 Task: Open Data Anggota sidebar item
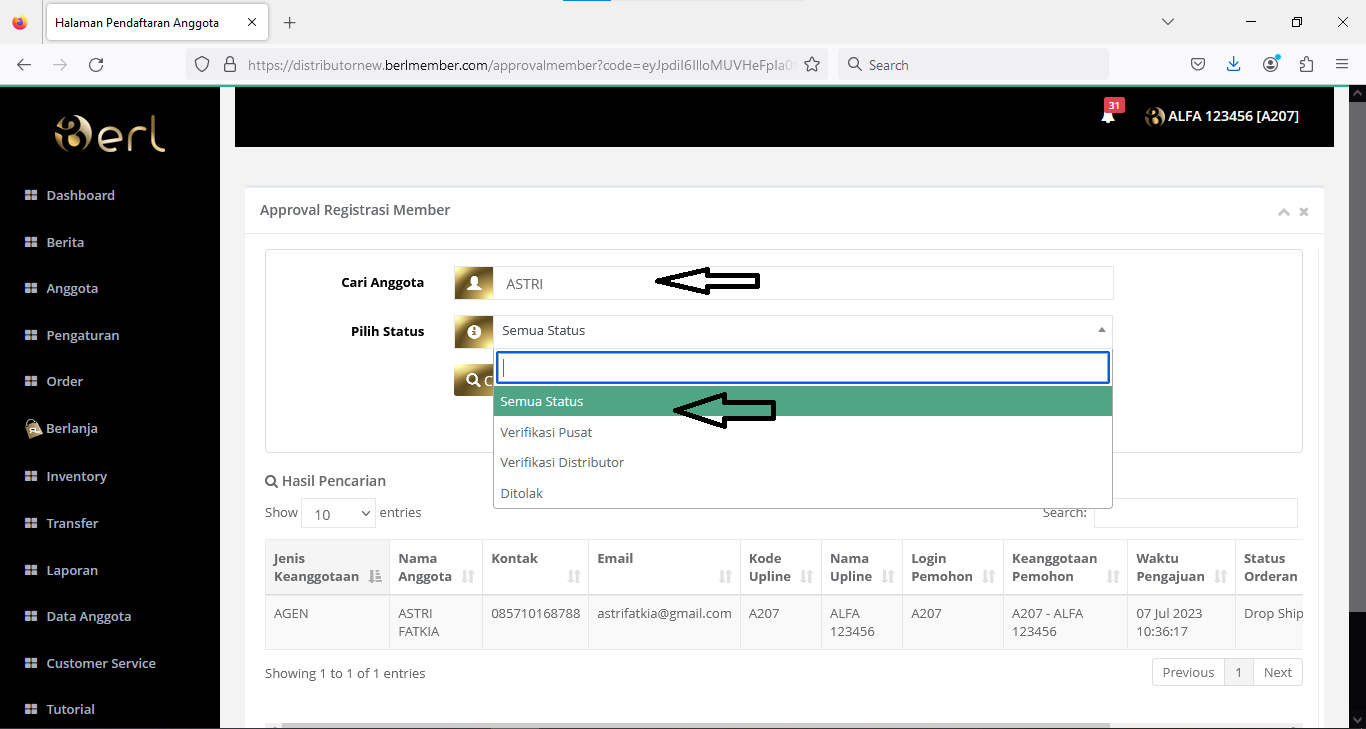coord(88,616)
